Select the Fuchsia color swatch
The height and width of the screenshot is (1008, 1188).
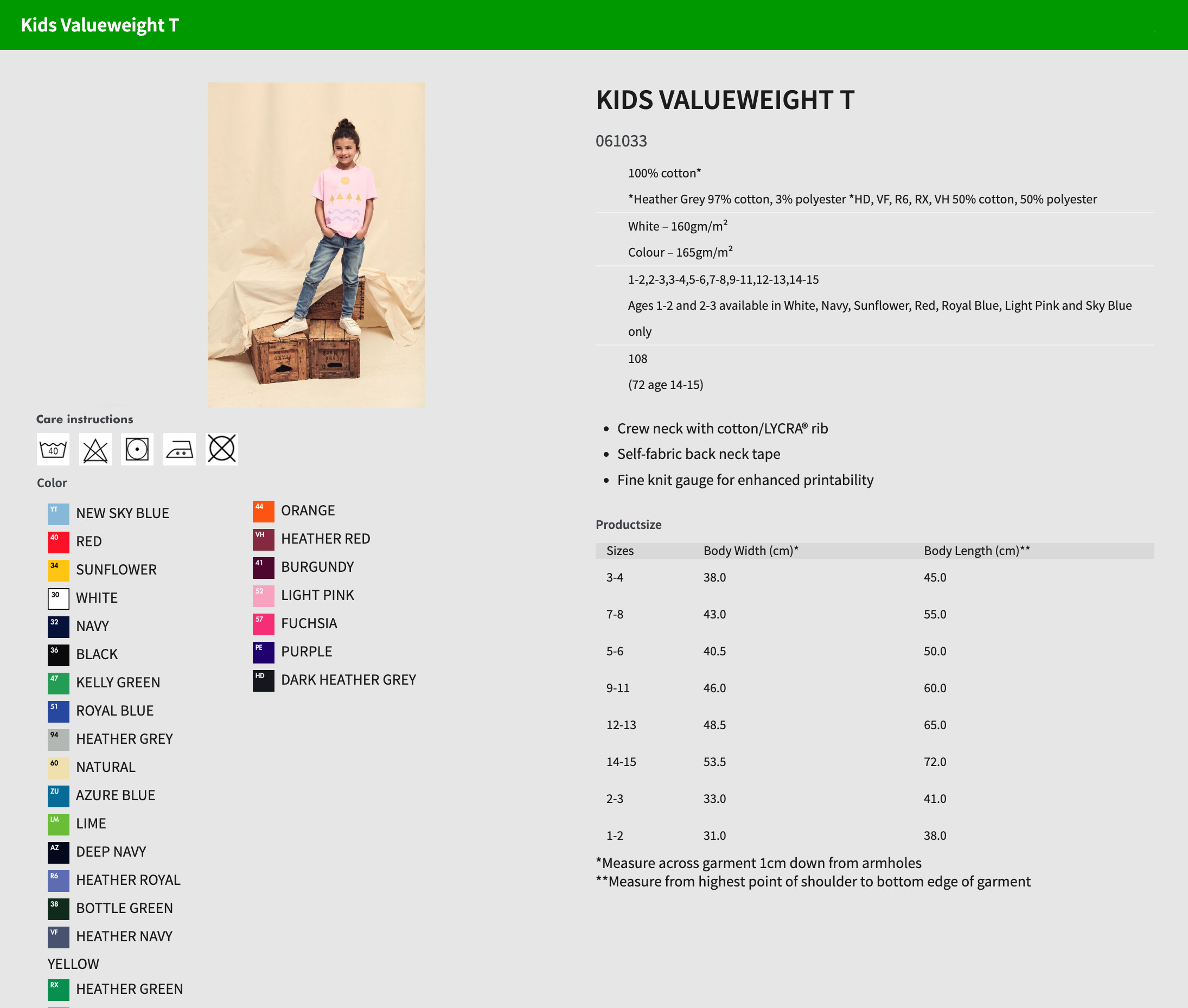(x=264, y=624)
